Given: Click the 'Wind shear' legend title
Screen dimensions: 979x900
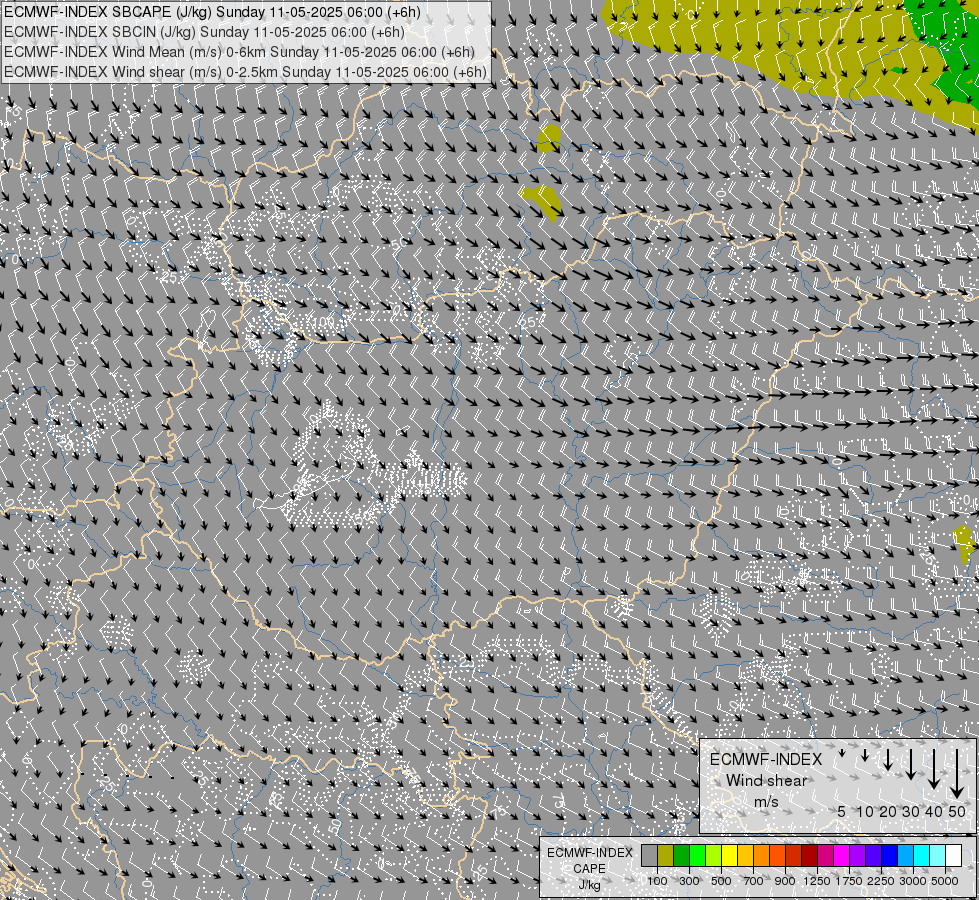Looking at the screenshot, I should (766, 780).
